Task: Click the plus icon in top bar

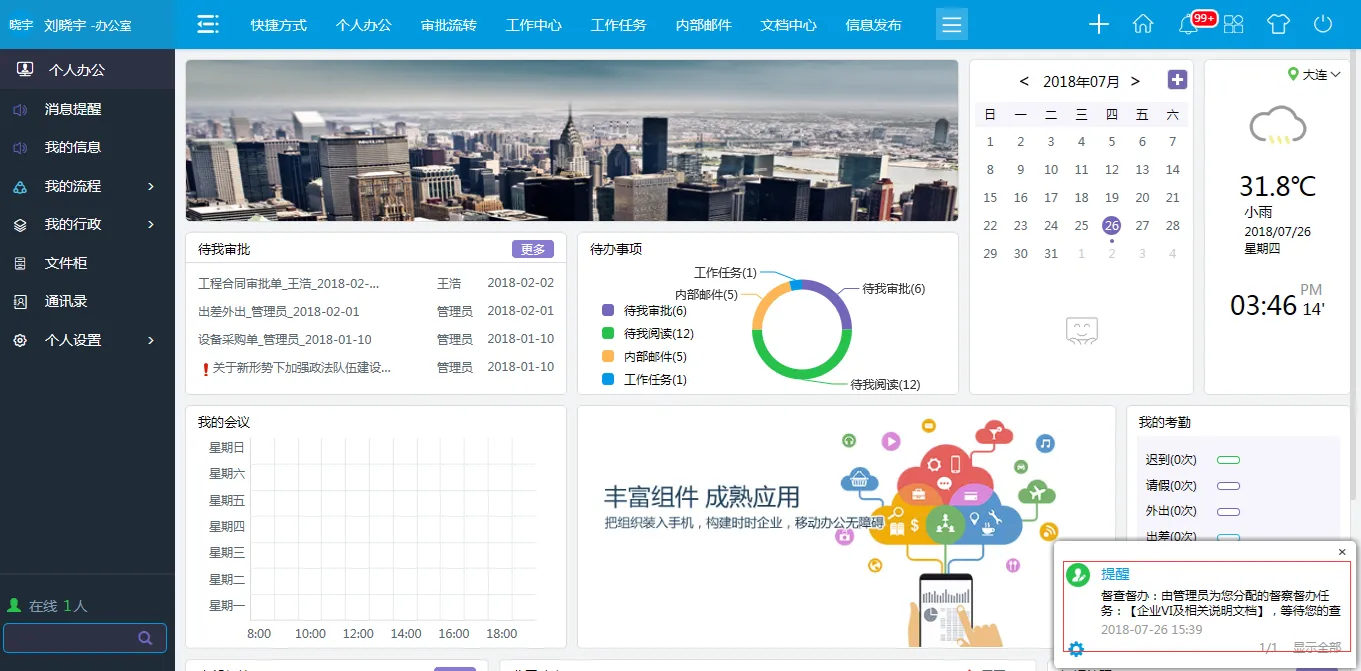Action: 1099,25
